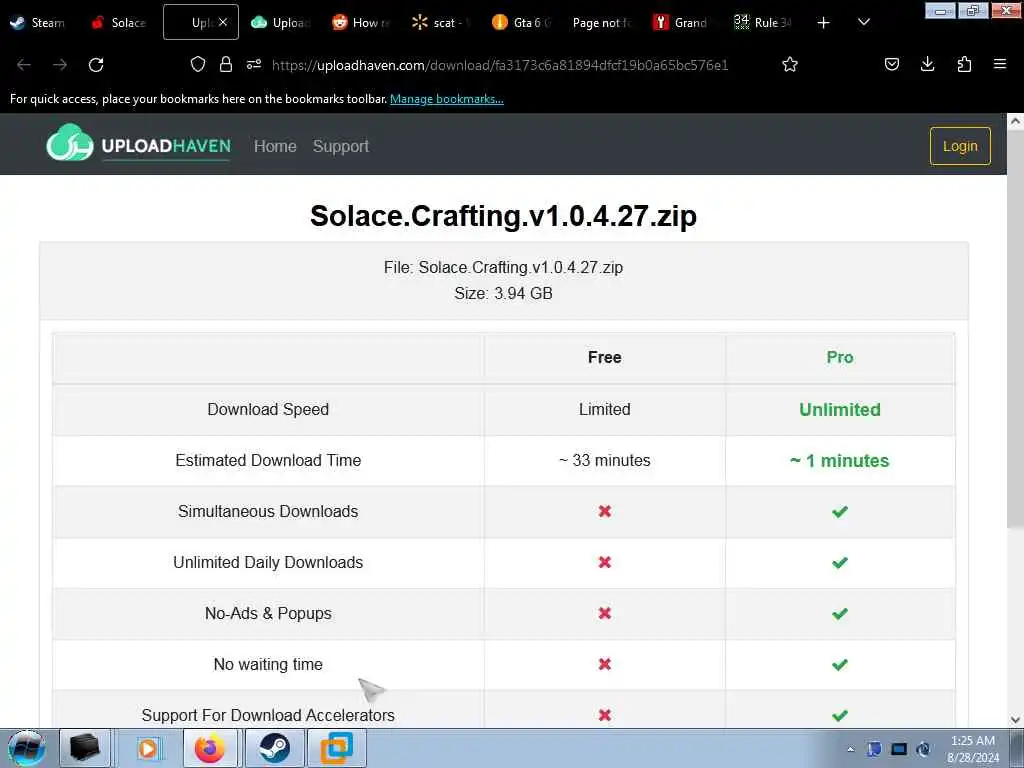This screenshot has width=1024, height=768.
Task: Click the page scrollbar up arrow
Action: coord(1015,121)
